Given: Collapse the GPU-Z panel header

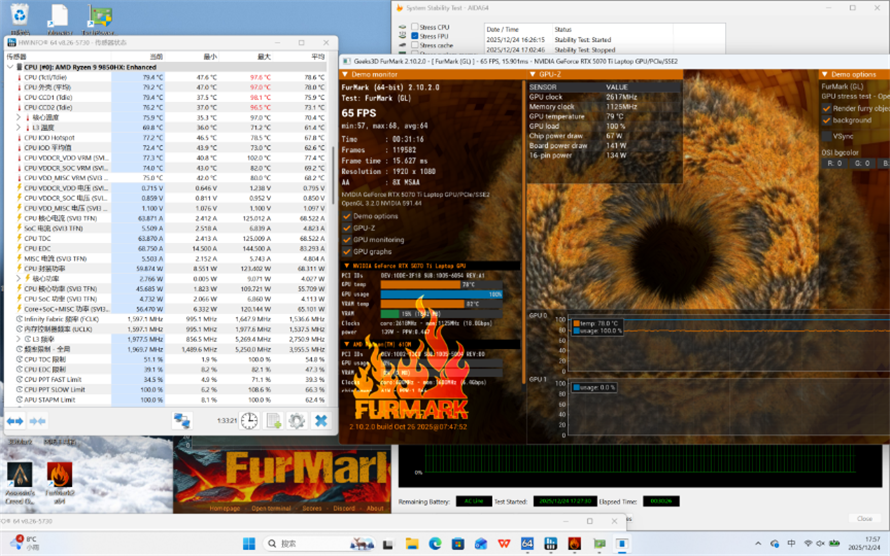Looking at the screenshot, I should pos(532,74).
